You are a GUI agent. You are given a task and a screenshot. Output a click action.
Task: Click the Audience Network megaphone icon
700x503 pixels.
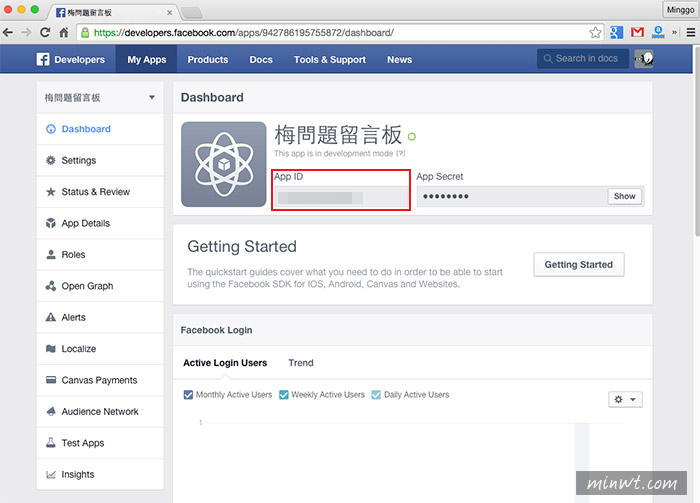[x=51, y=412]
